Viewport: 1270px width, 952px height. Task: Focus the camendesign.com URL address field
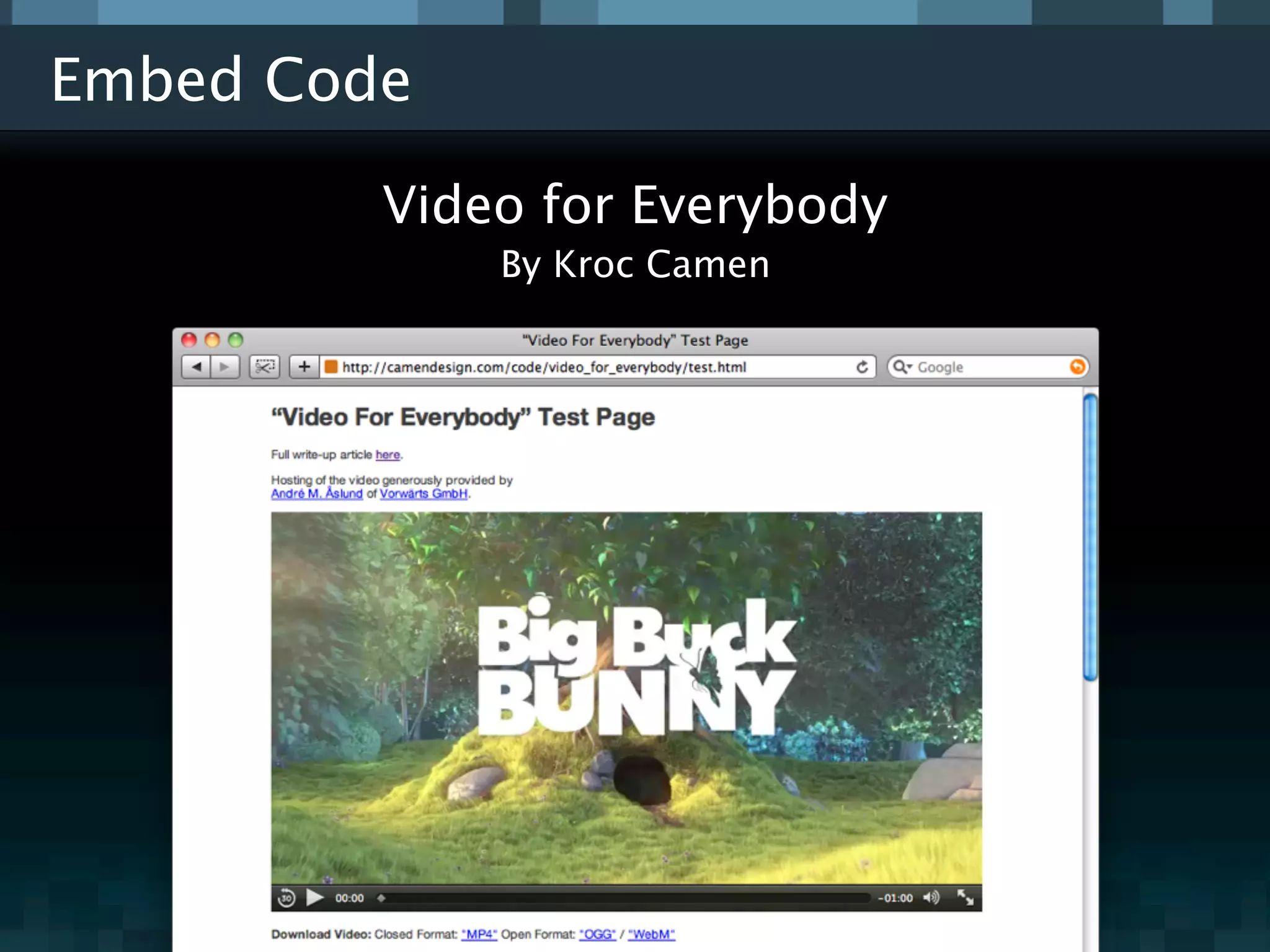click(598, 367)
